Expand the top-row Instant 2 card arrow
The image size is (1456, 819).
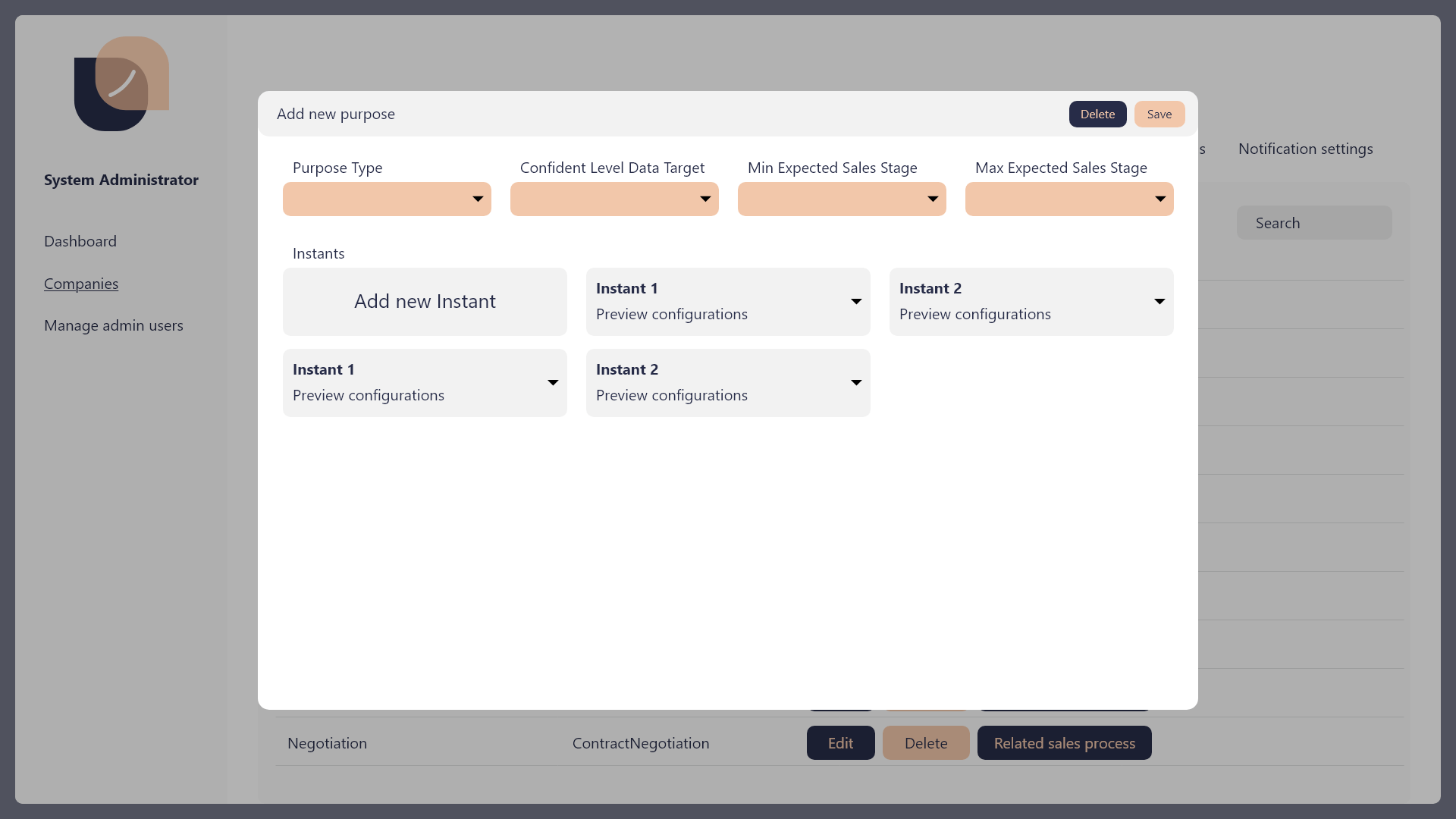click(x=1159, y=302)
